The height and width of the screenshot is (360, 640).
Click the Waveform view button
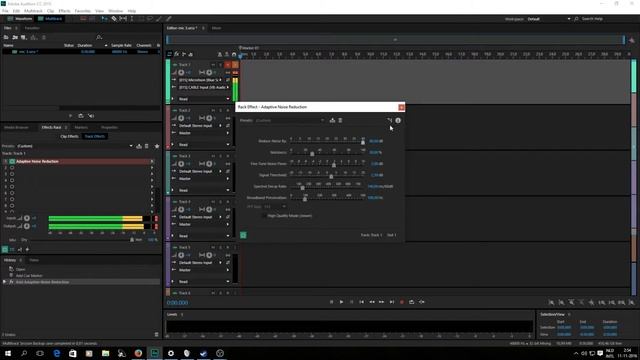(20, 19)
